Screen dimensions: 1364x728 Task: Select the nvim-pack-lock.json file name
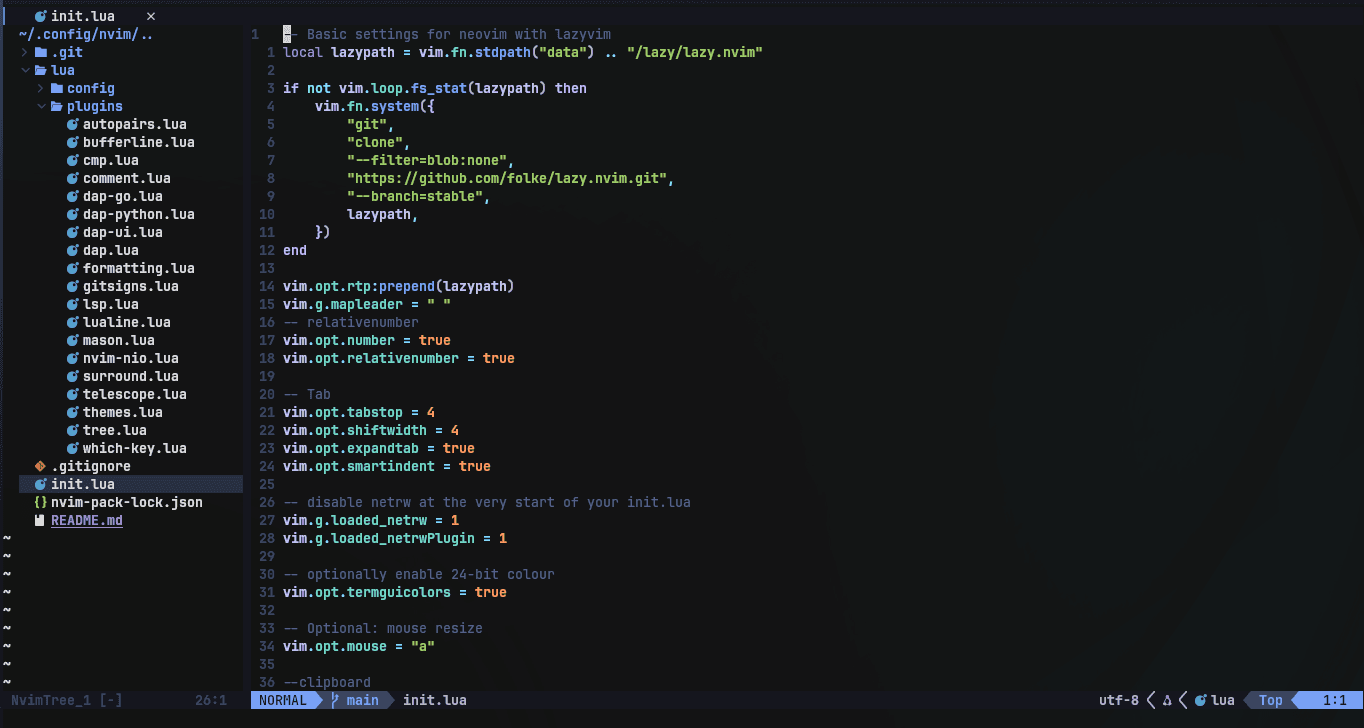pos(127,502)
